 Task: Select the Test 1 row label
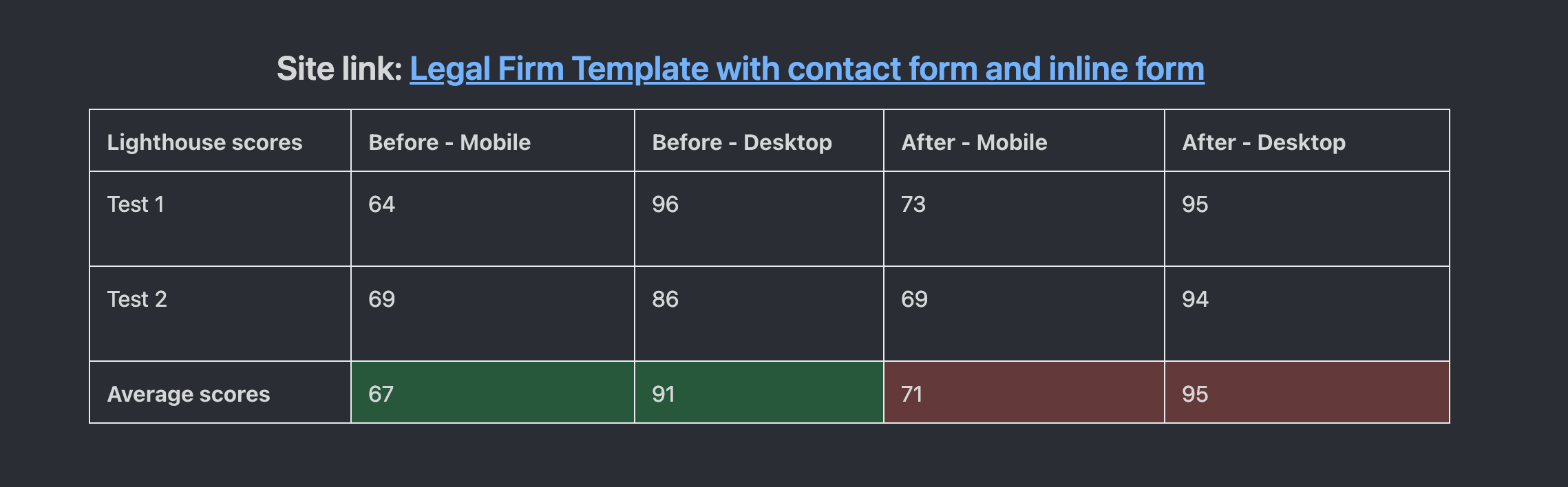[x=220, y=219]
